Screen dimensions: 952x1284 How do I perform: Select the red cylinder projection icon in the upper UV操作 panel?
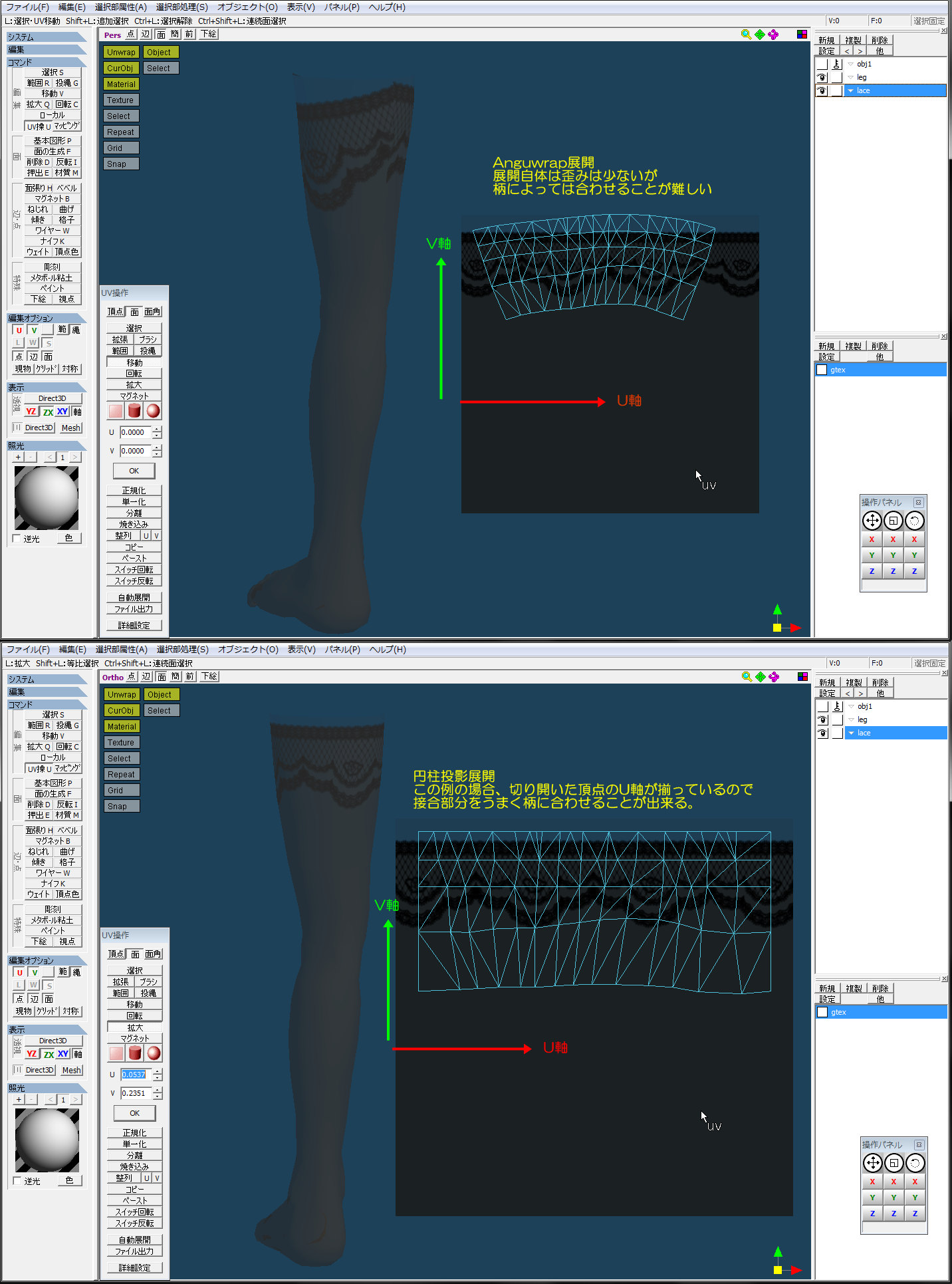point(134,411)
